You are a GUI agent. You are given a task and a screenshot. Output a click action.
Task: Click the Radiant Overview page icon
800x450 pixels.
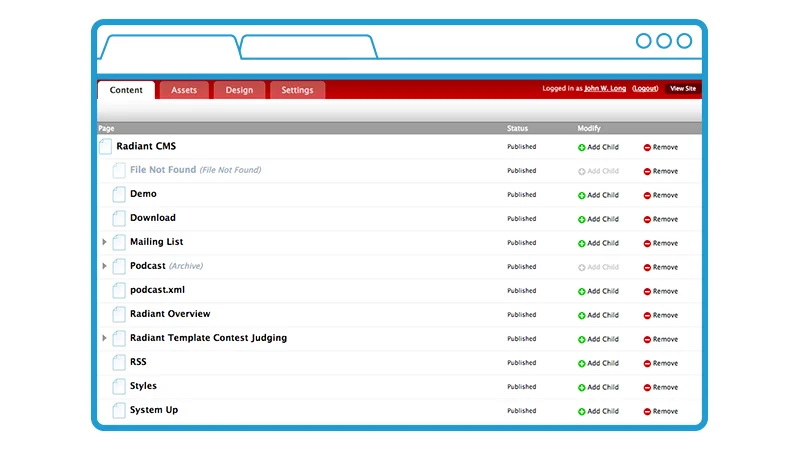pos(119,314)
